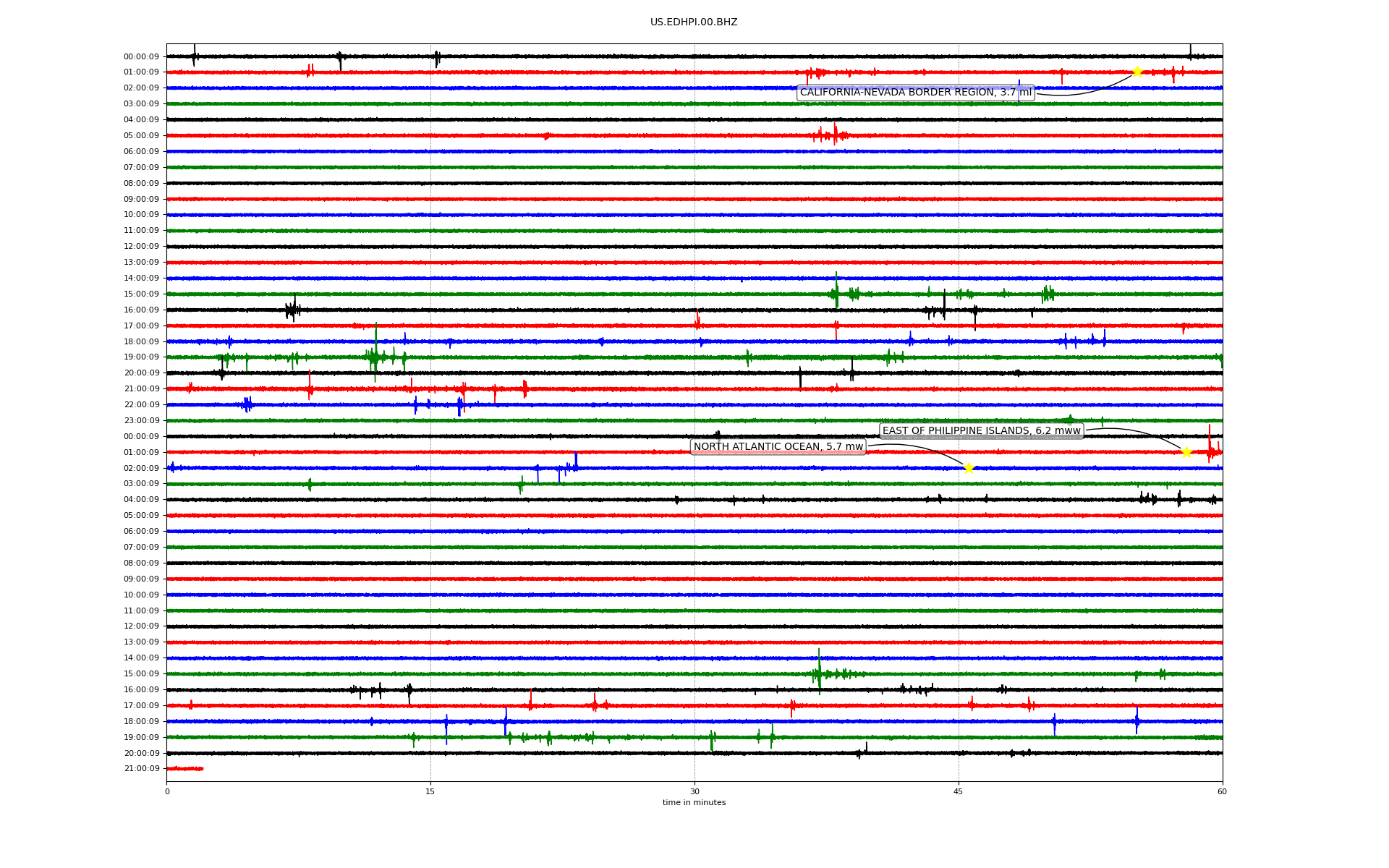Click the 02:00:09 label of the trace with the North Atlantic star

141,469
